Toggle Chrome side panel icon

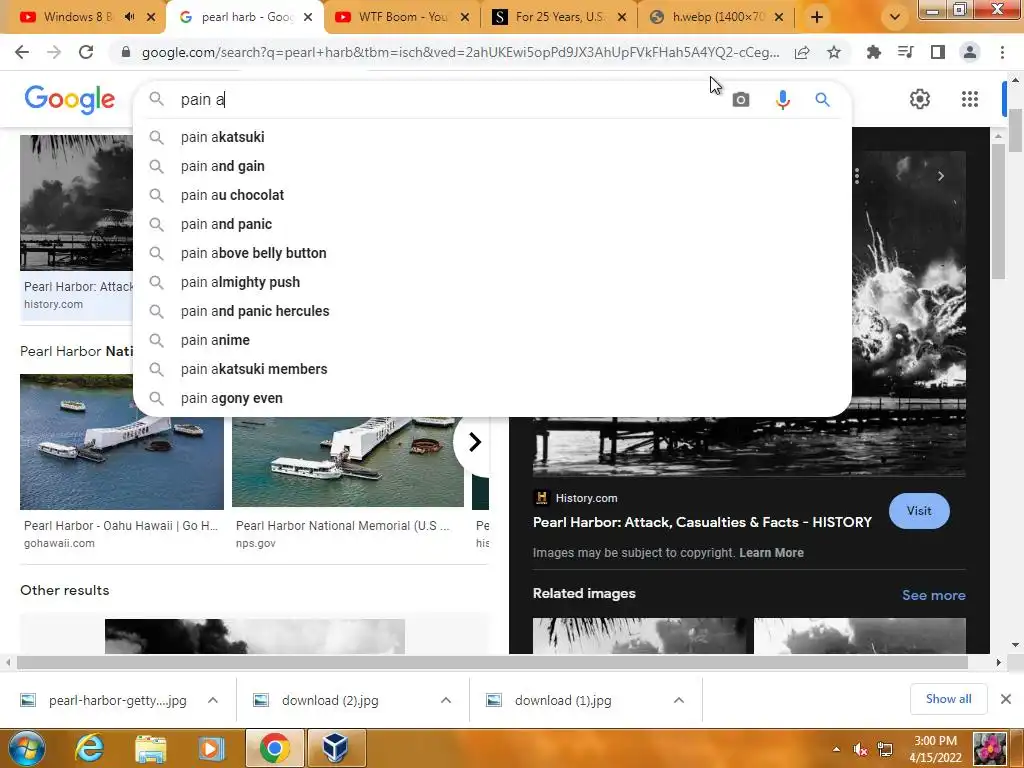(x=938, y=52)
